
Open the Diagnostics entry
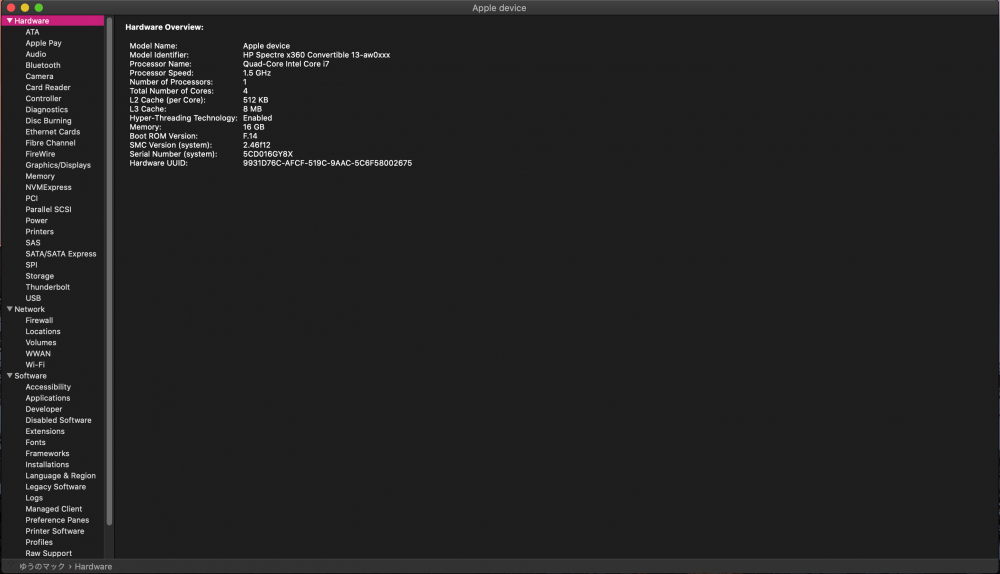[x=47, y=110]
